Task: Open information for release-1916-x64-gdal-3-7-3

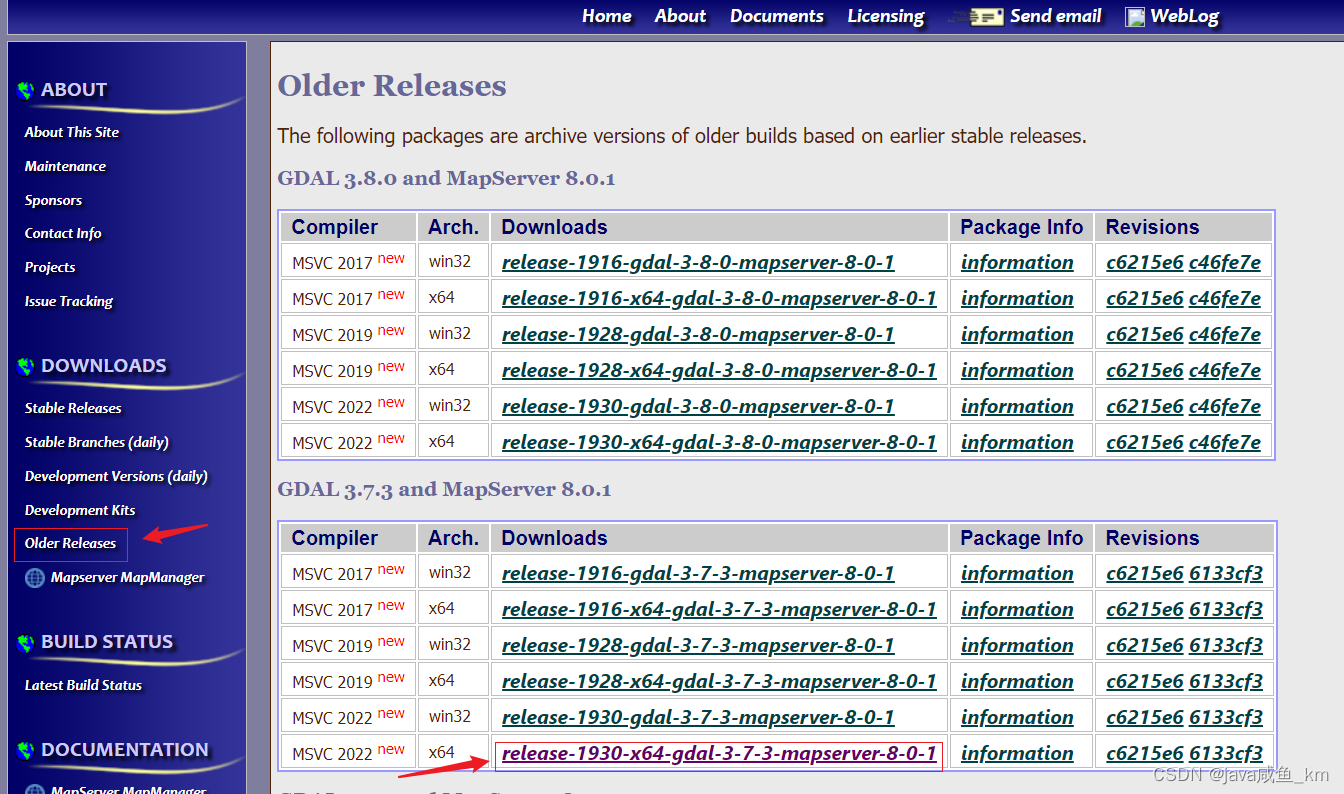Action: (x=1017, y=609)
